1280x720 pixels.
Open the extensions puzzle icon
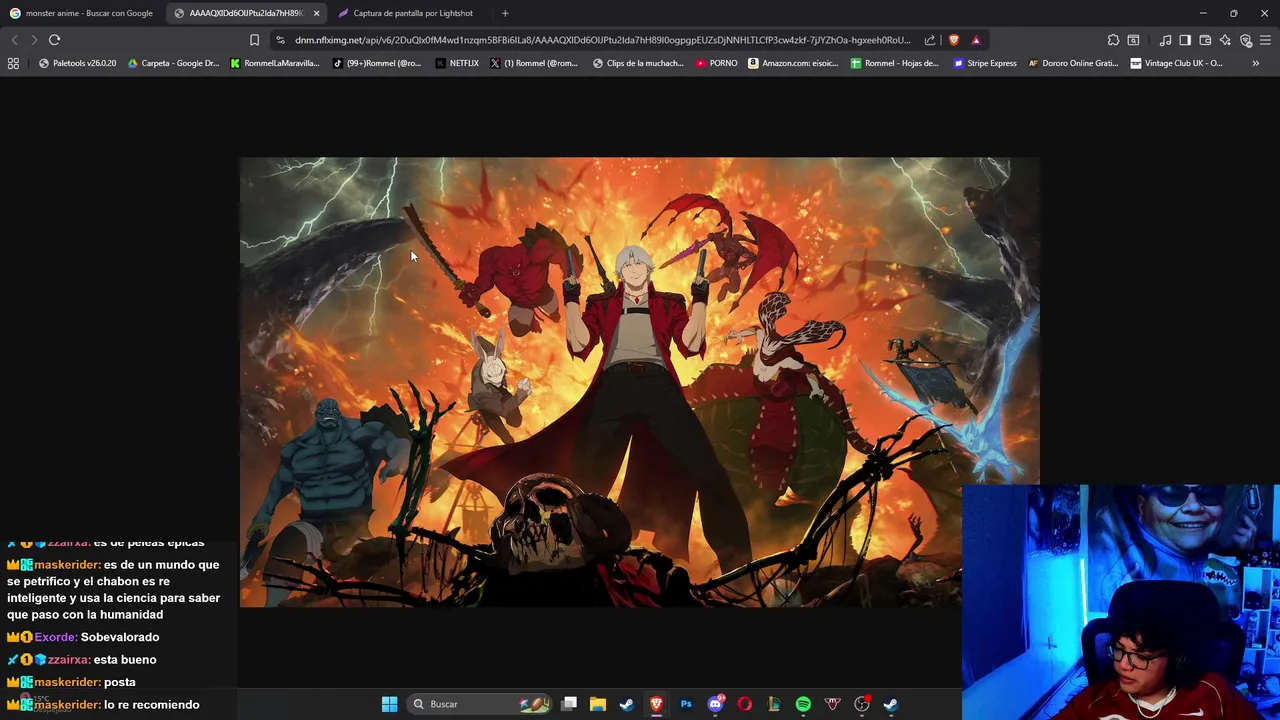1113,40
